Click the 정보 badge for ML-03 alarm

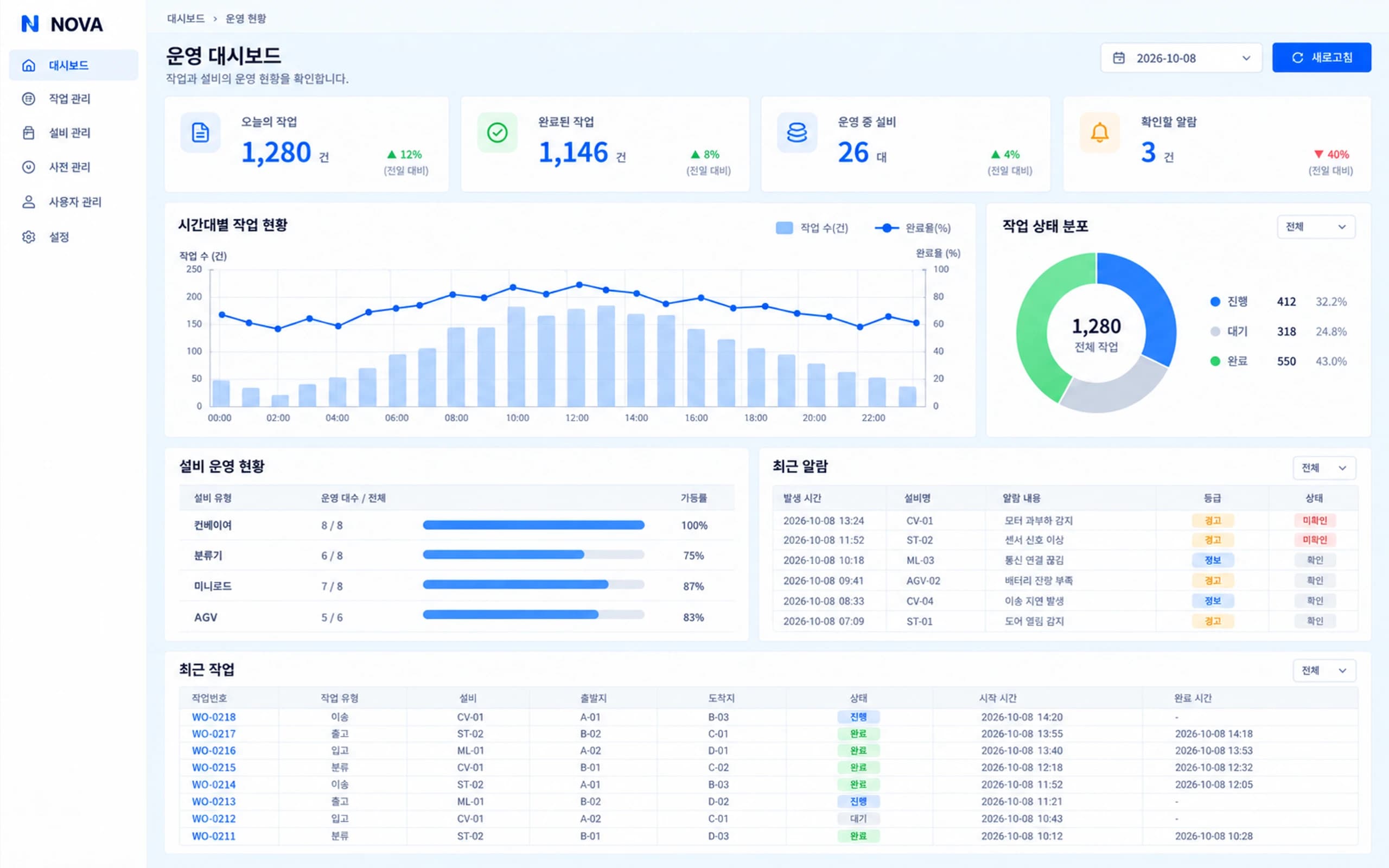coord(1212,560)
